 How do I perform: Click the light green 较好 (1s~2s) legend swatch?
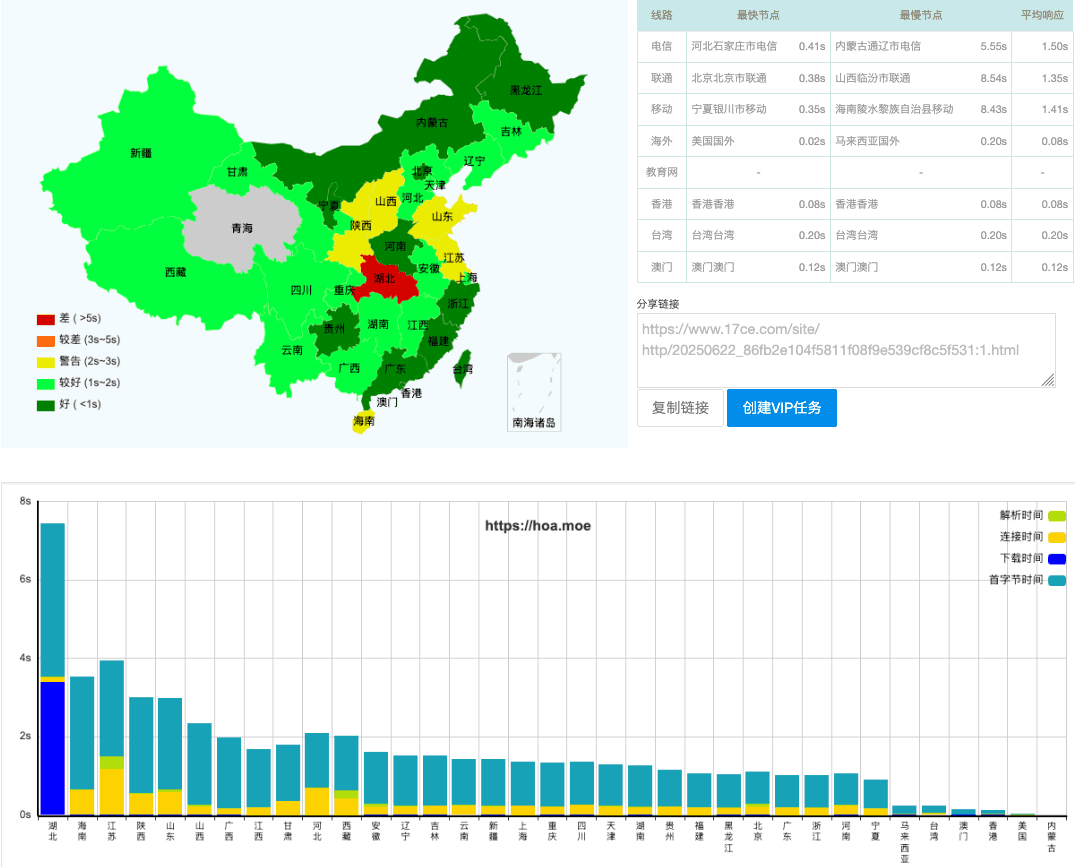[x=45, y=384]
